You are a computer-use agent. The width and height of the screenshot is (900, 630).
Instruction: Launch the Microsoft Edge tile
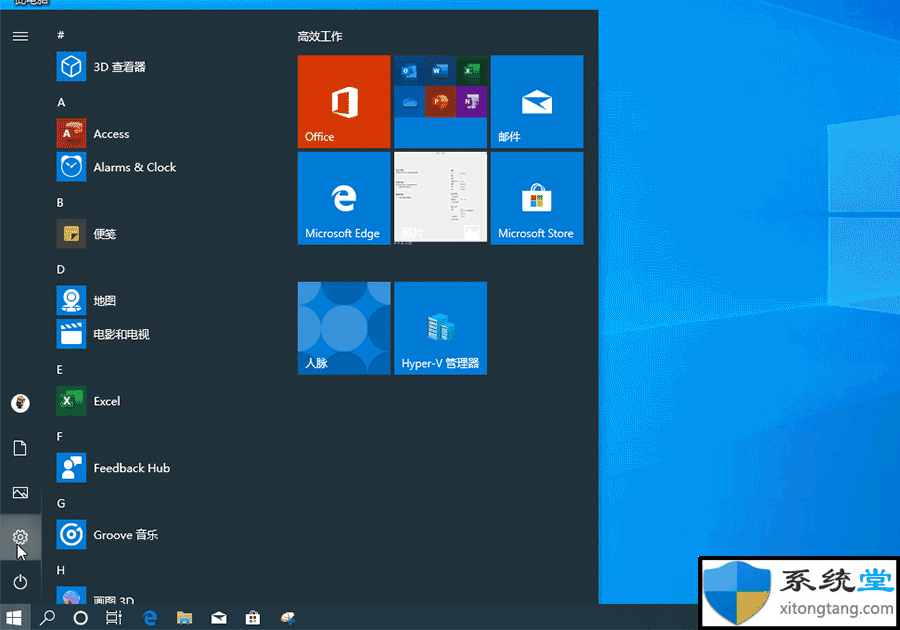click(x=344, y=198)
